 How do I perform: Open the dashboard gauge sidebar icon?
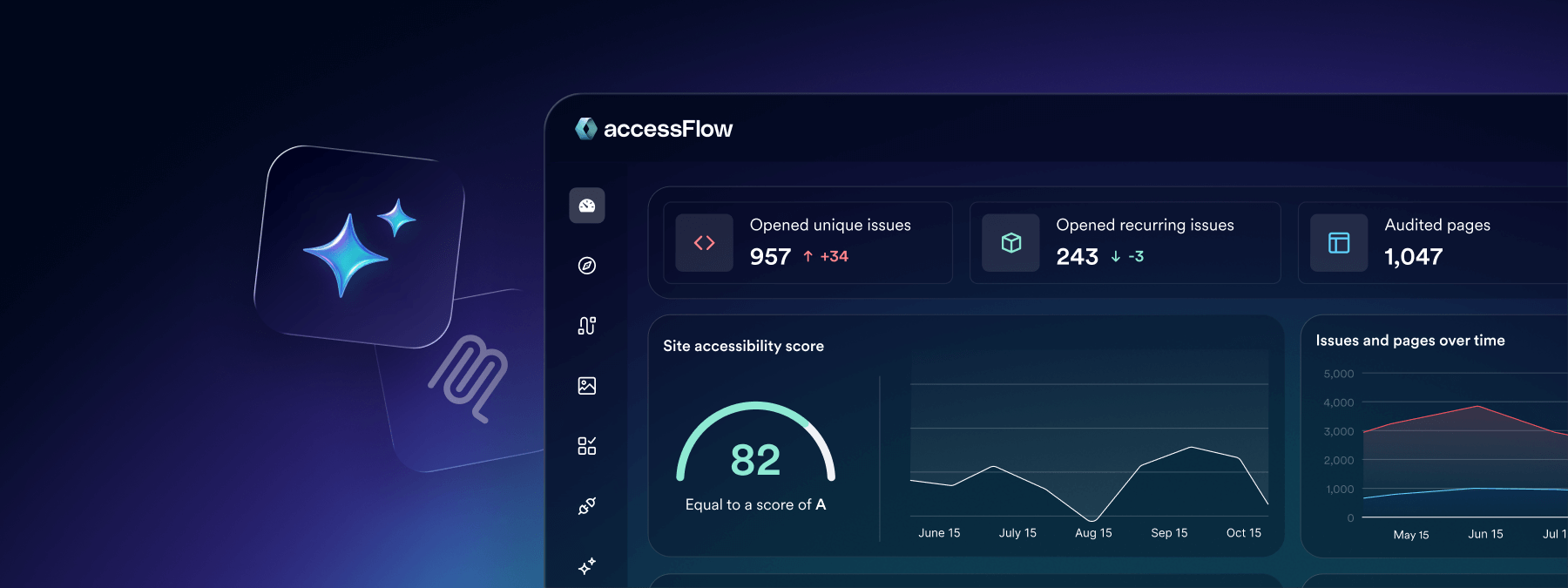click(586, 206)
